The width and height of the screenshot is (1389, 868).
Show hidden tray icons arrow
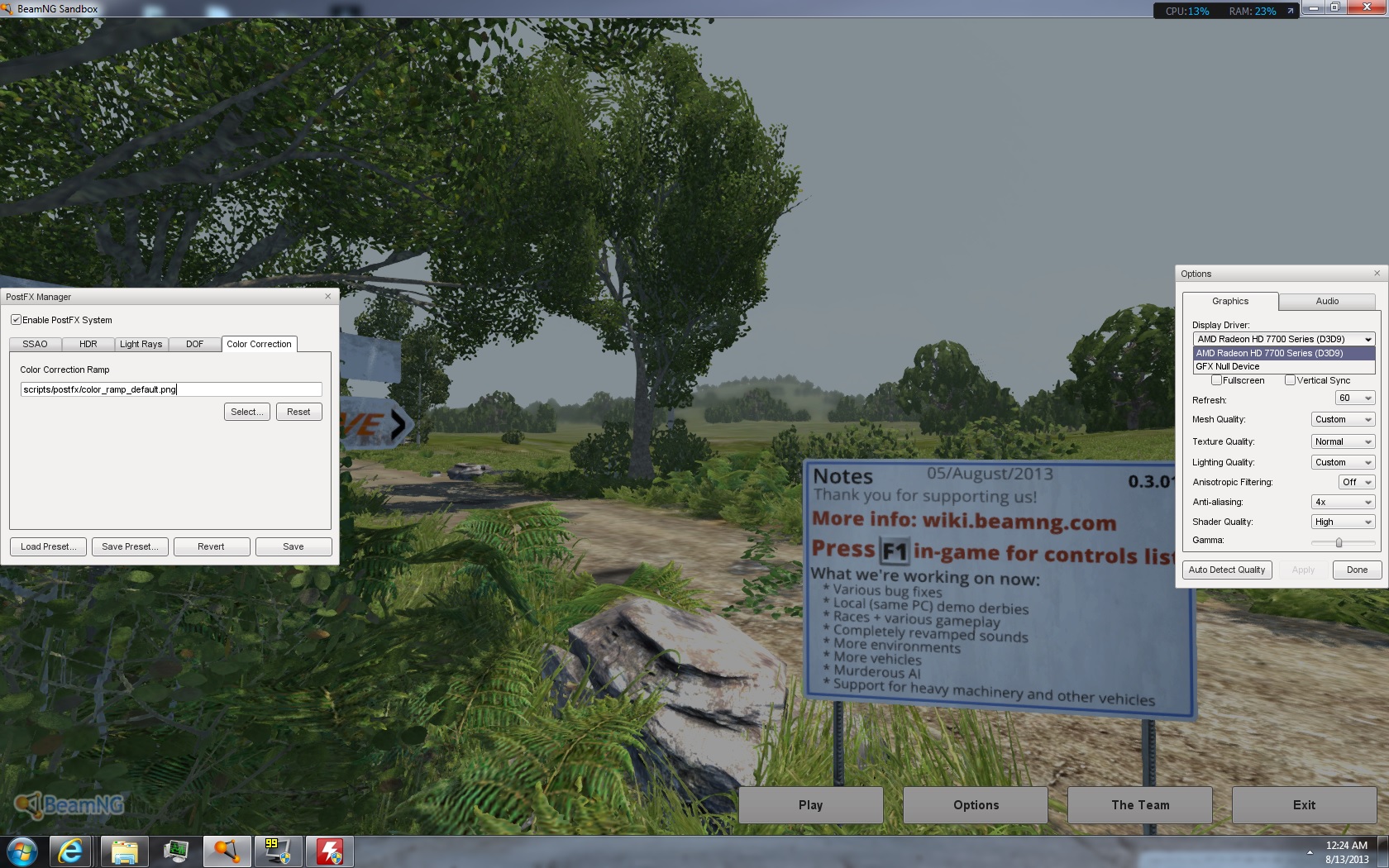pos(1310,851)
